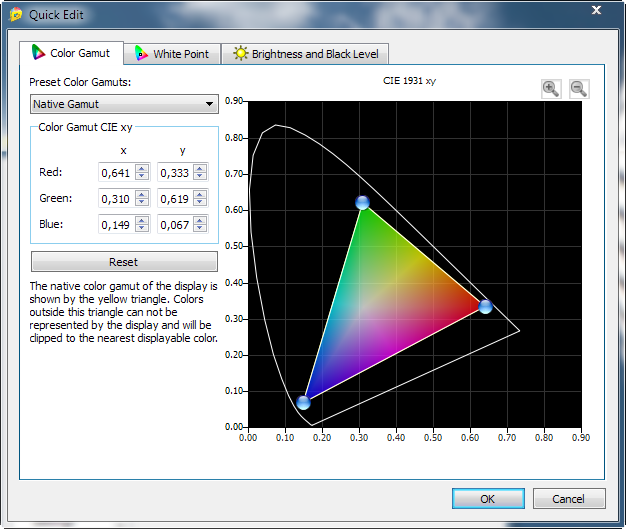This screenshot has height=529, width=626.
Task: Click the Quick Edit title bar icon
Action: (14, 12)
